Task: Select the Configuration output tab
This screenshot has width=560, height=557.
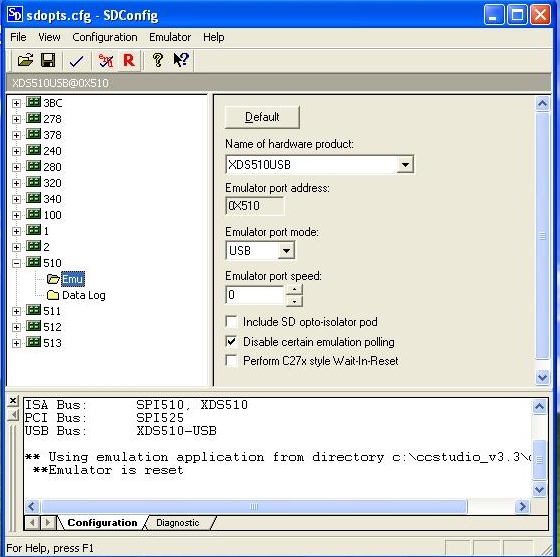Action: tap(102, 523)
